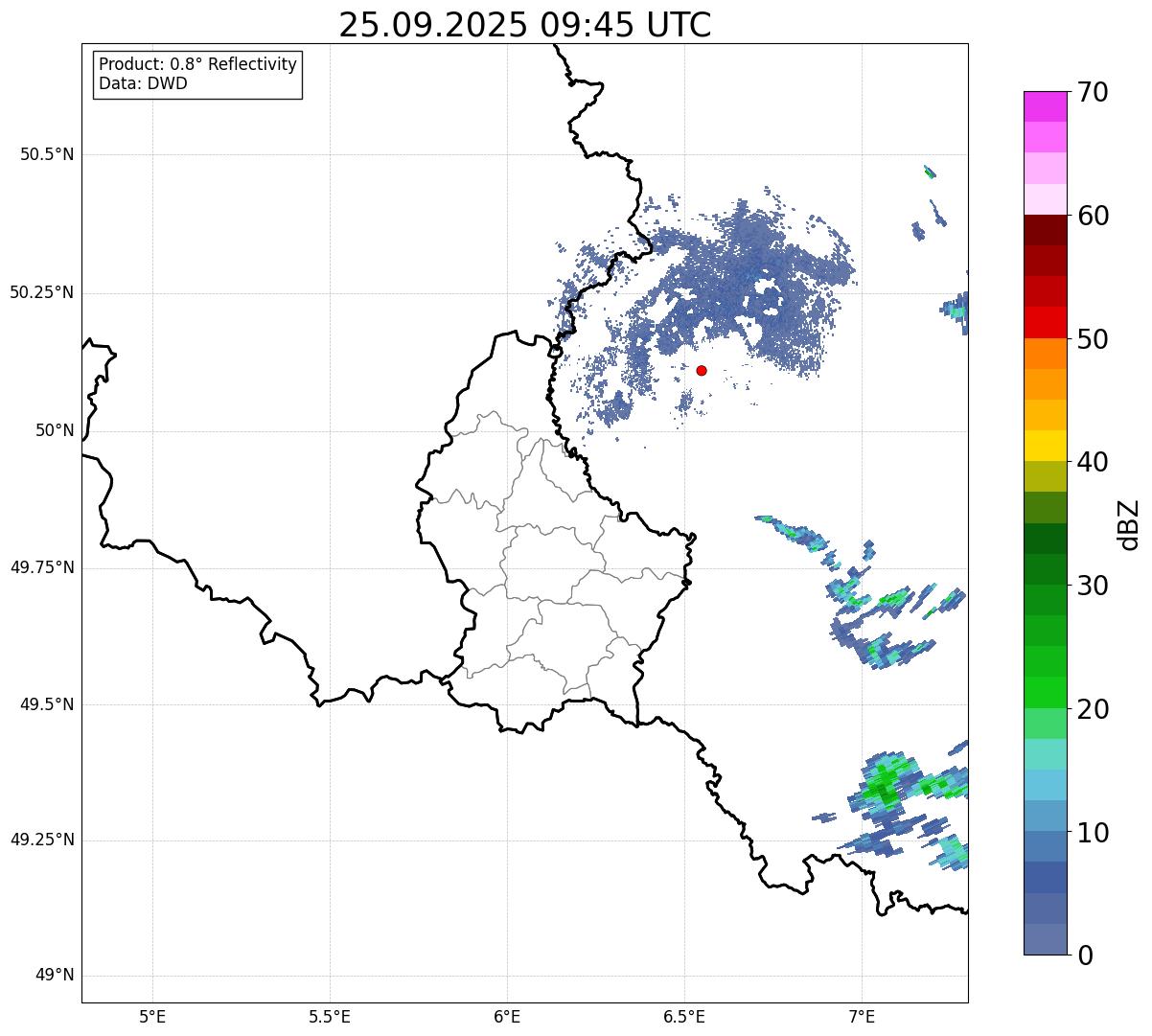Screen dimensions: 1152x1036
Task: Click the 6.5°E longitude label
Action: click(x=684, y=1016)
